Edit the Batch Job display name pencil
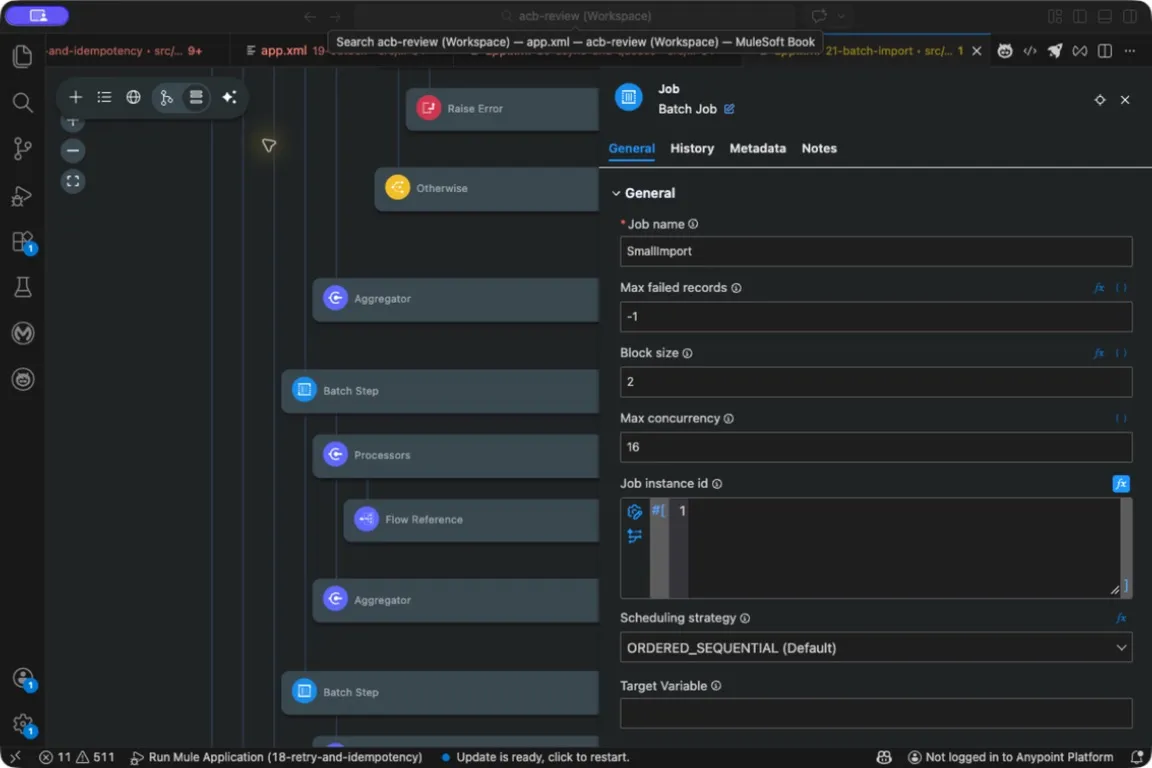The width and height of the screenshot is (1152, 768). (729, 109)
